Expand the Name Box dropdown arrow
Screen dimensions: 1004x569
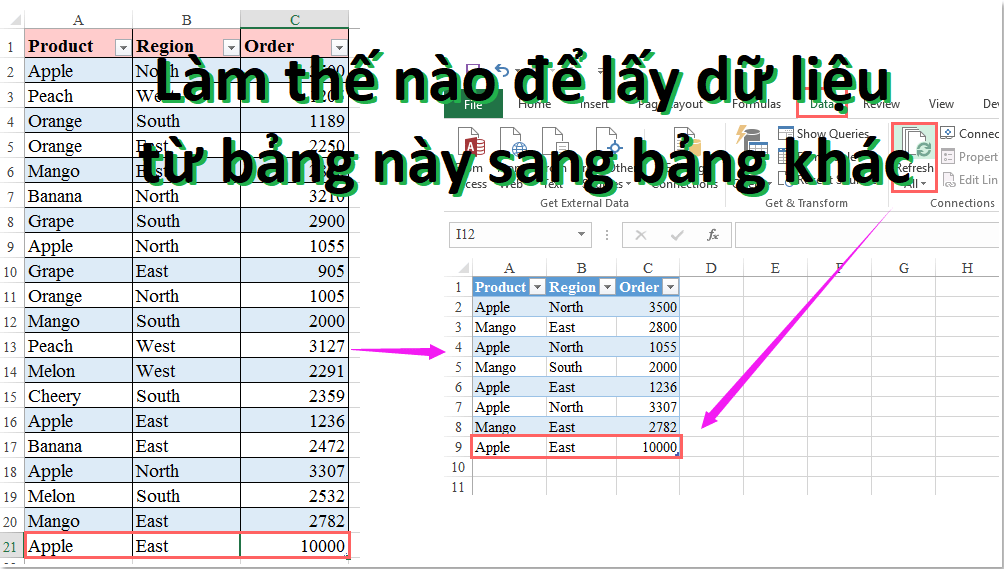coord(581,235)
